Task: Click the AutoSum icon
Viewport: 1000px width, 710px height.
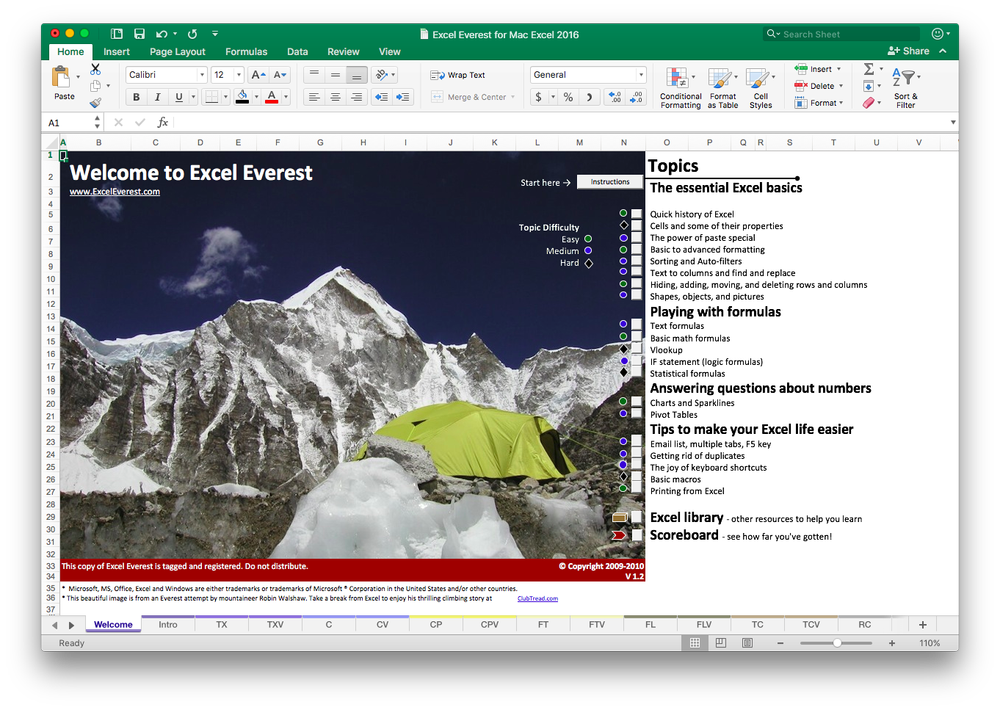Action: [867, 69]
